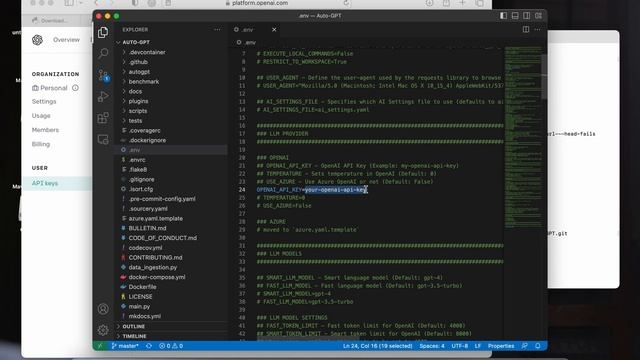The width and height of the screenshot is (640, 360).
Task: Open the .envrc file
Action: pyautogui.click(x=137, y=160)
